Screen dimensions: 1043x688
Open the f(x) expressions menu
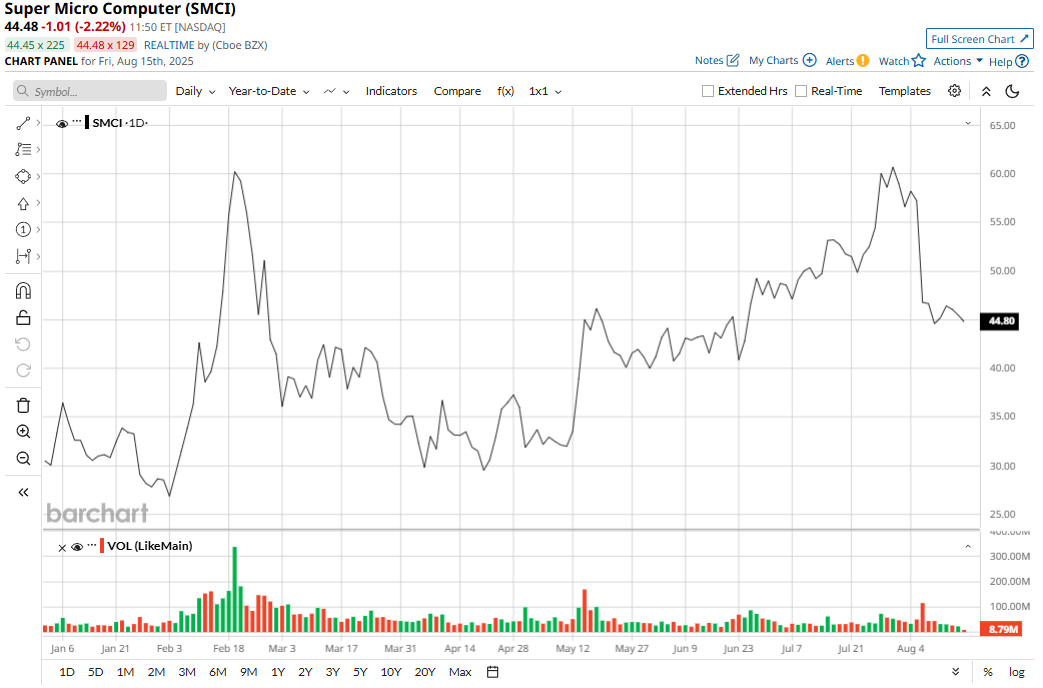pos(506,91)
